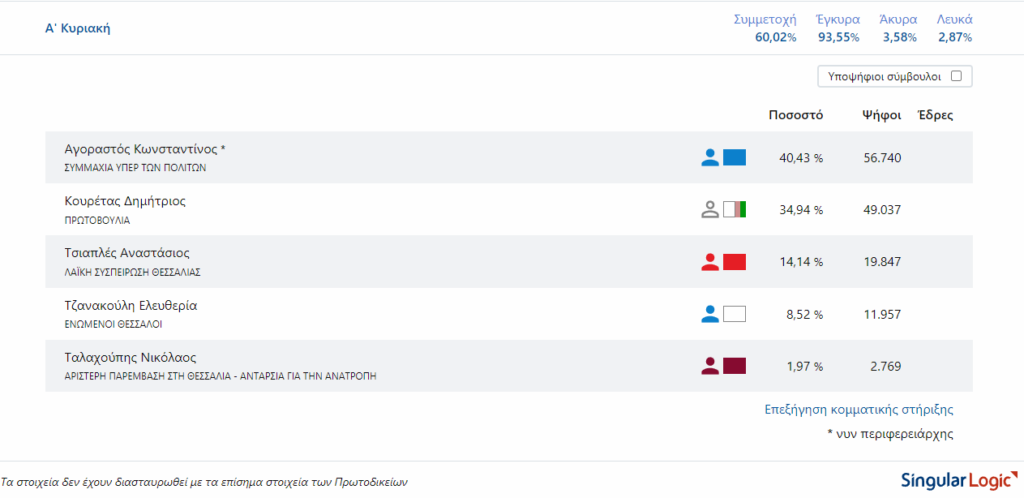Enable the Υποψήφιοι σύμβουλοι checkbox
Screen dimensions: 1024x498
956,76
